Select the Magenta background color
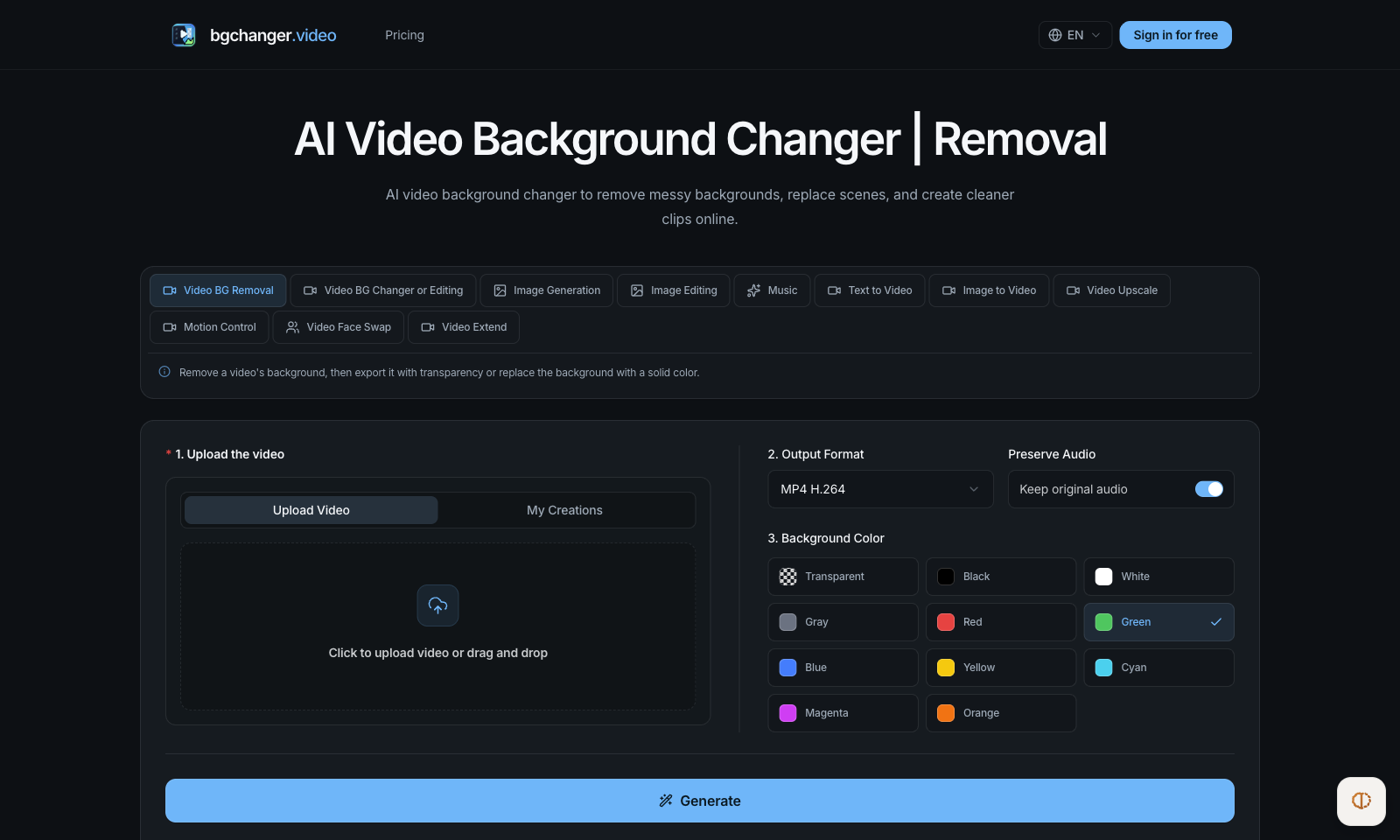The height and width of the screenshot is (840, 1400). [x=843, y=713]
